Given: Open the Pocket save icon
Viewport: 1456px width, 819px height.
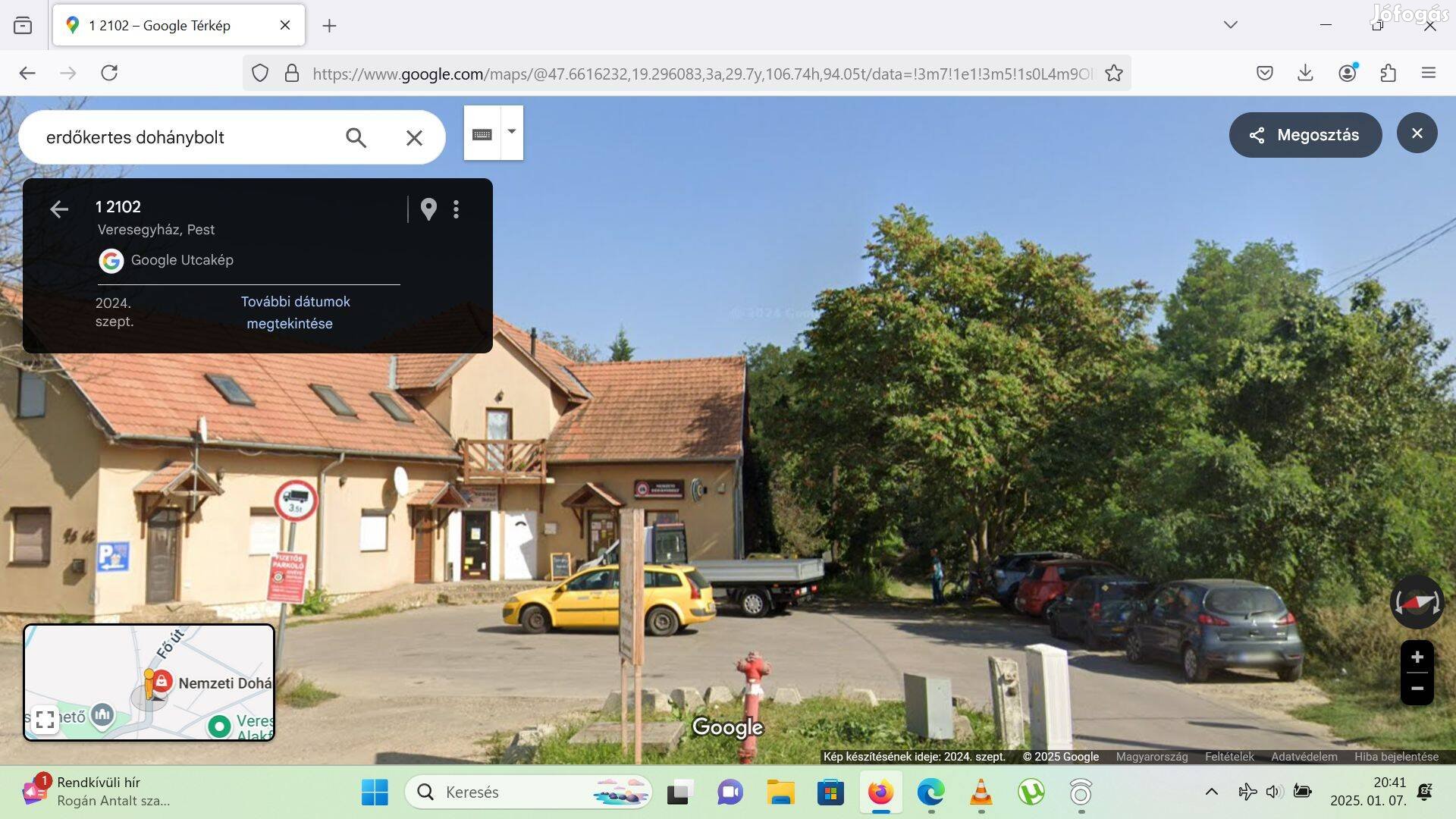Looking at the screenshot, I should pos(1265,73).
